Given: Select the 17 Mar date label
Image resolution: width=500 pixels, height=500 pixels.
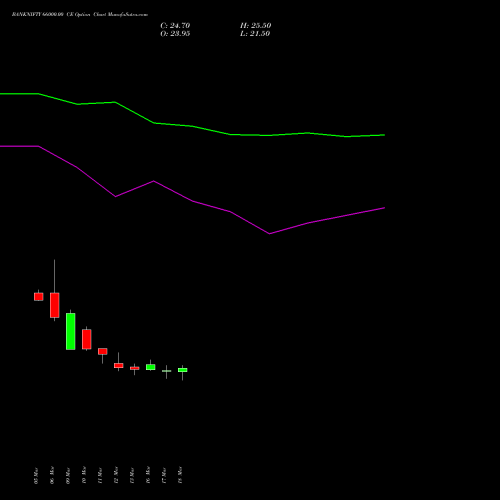Looking at the screenshot, I should (164, 476).
